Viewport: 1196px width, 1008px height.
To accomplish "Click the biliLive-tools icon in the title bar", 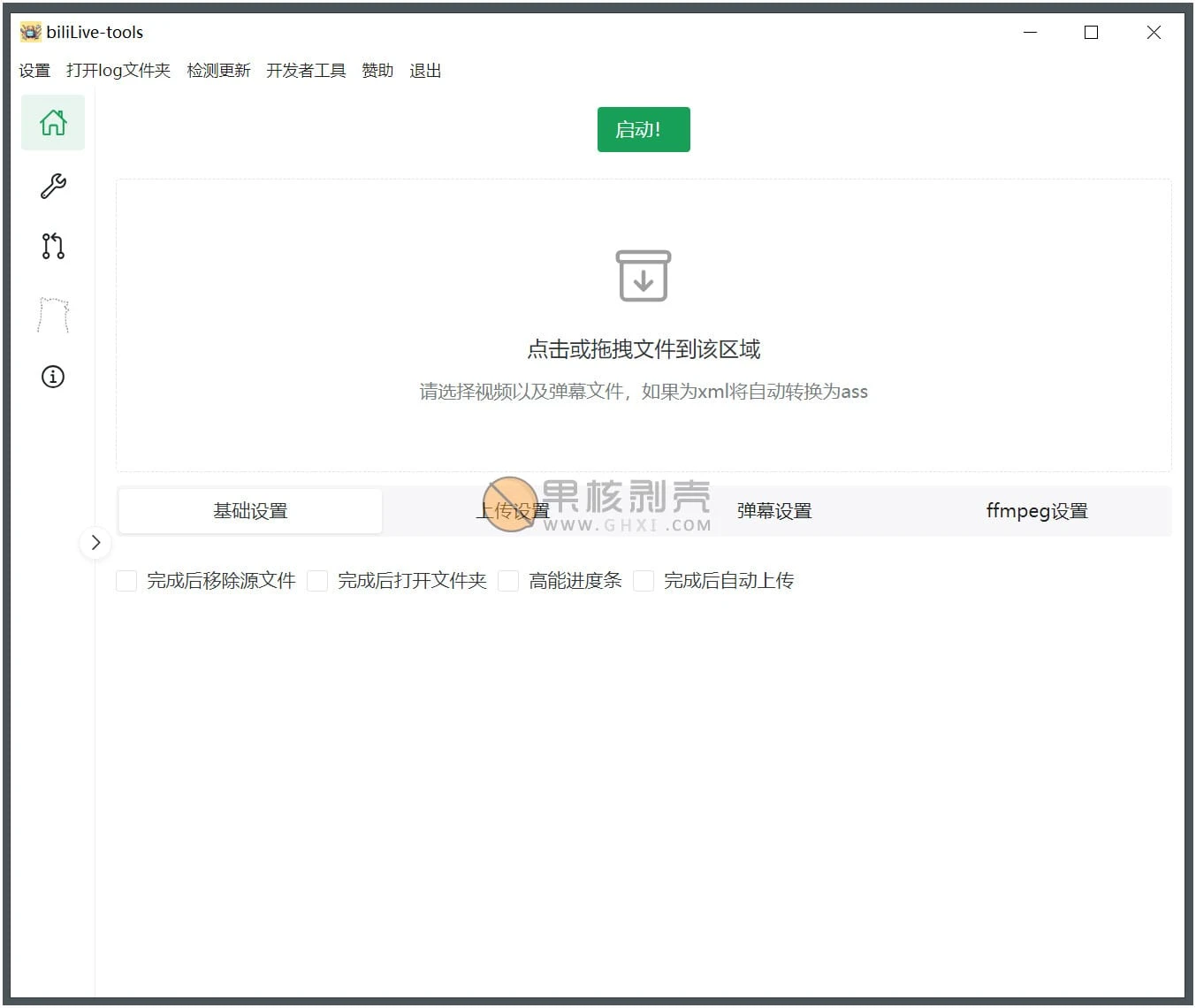I will coord(30,31).
